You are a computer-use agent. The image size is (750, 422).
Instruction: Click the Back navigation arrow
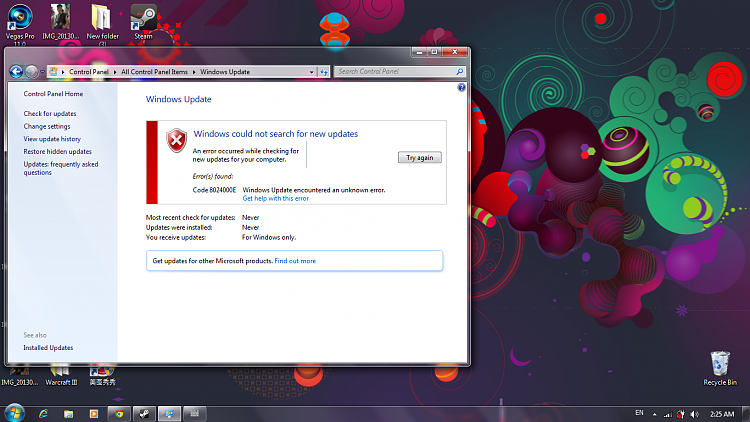click(16, 72)
